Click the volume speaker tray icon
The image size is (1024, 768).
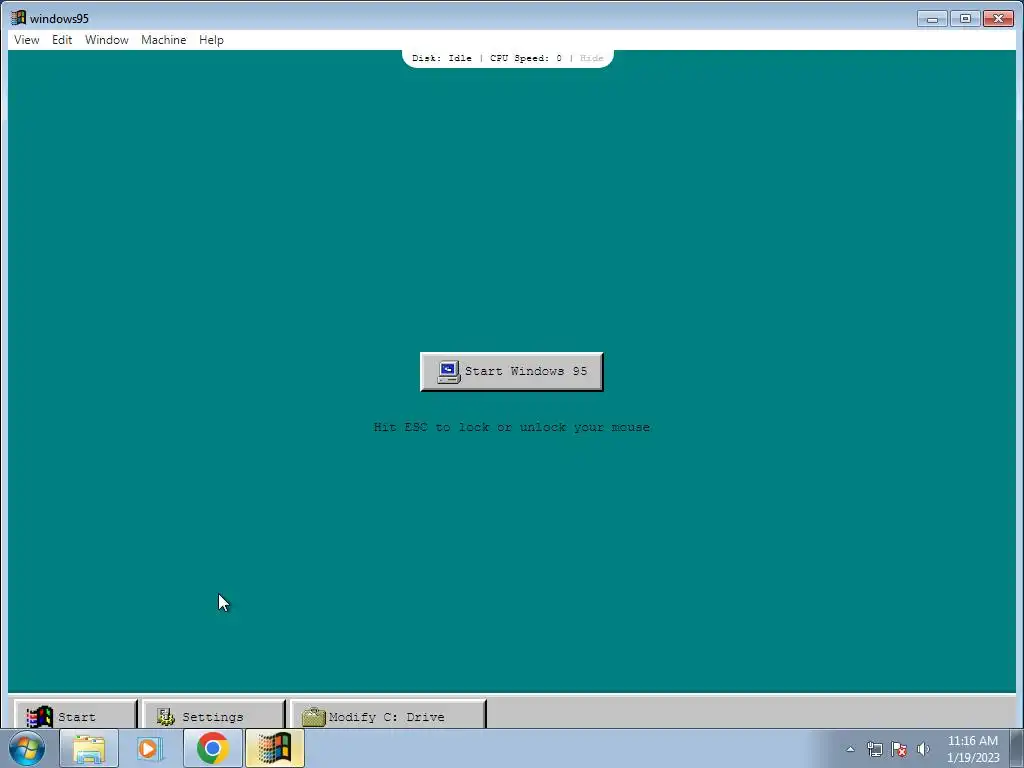tap(923, 749)
